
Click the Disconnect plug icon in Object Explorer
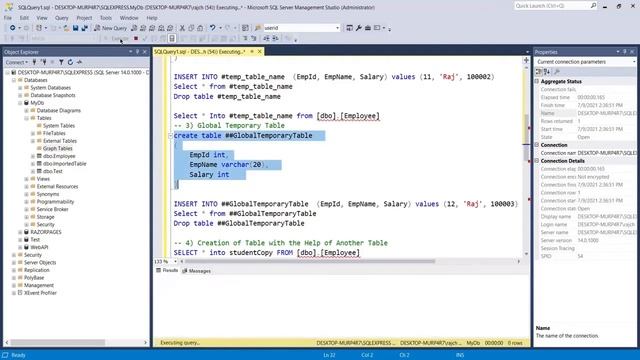pyautogui.click(x=43, y=62)
